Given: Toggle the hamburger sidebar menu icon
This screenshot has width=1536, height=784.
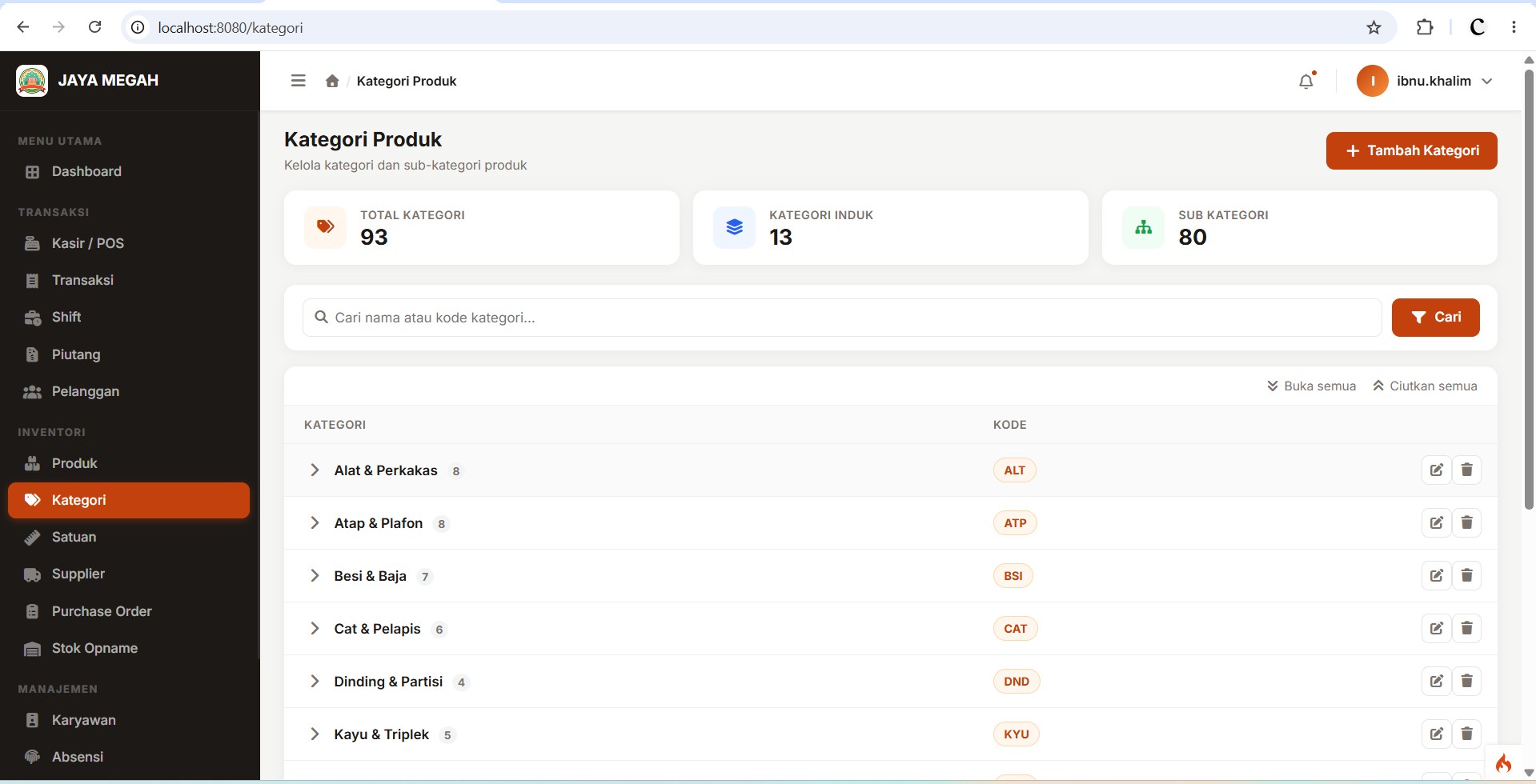Looking at the screenshot, I should [x=298, y=81].
